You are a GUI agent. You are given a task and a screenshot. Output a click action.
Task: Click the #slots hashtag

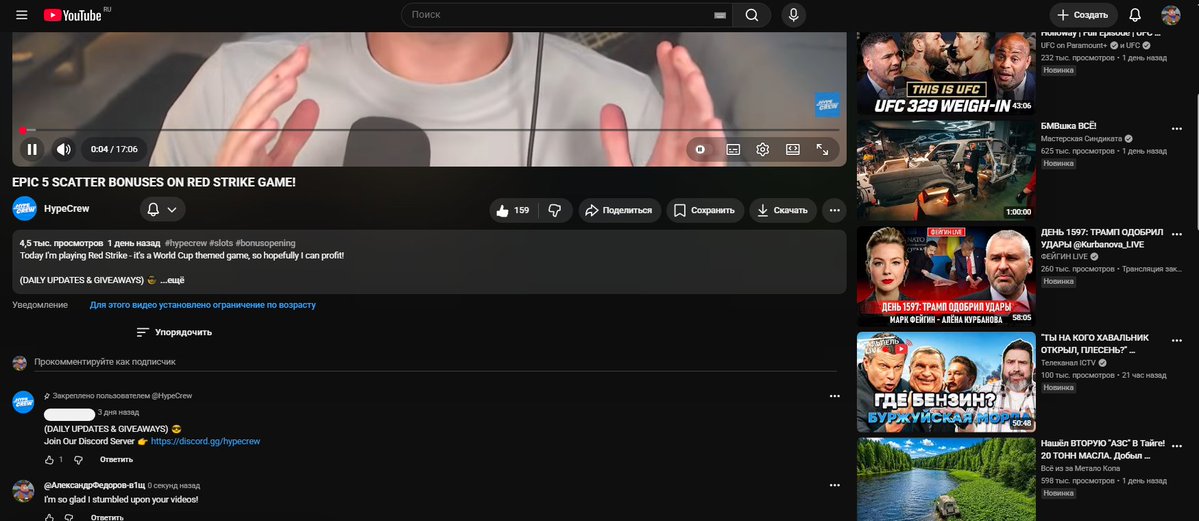[x=220, y=243]
